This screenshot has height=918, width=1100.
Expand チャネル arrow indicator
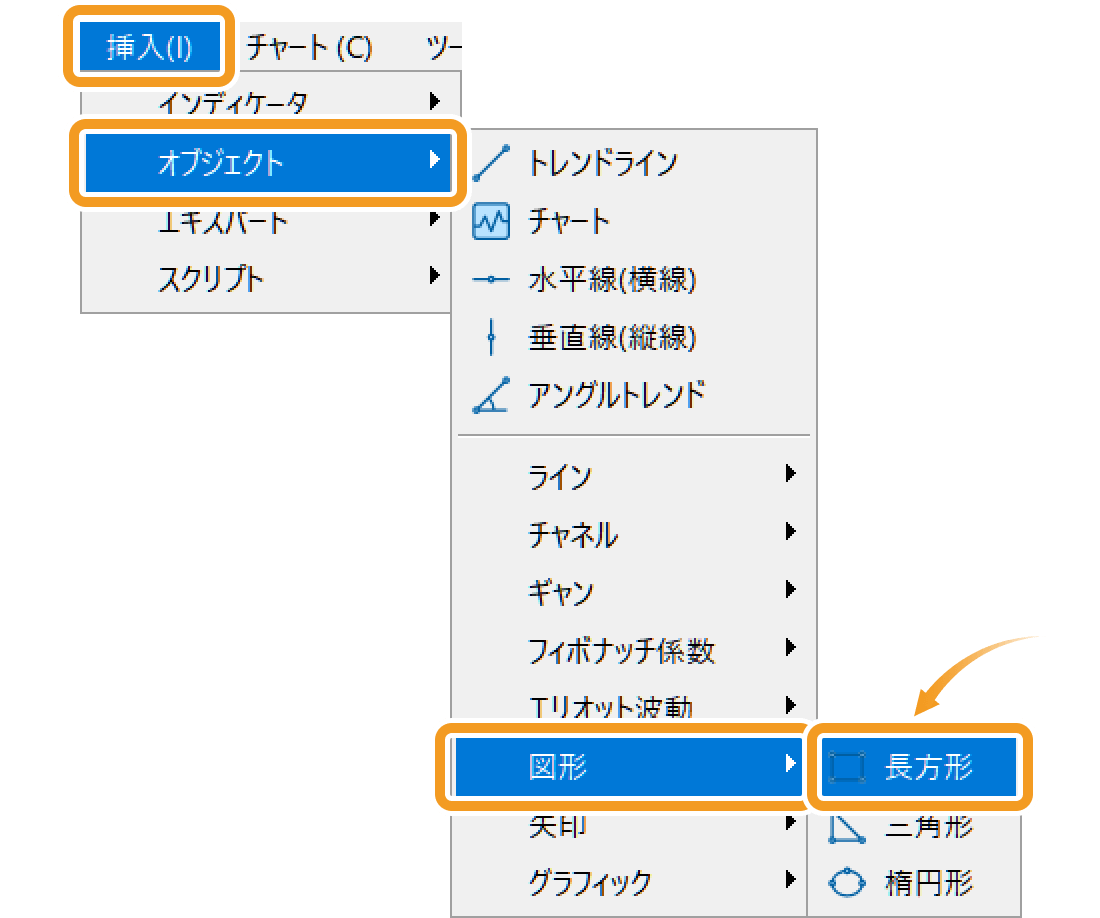point(791,531)
